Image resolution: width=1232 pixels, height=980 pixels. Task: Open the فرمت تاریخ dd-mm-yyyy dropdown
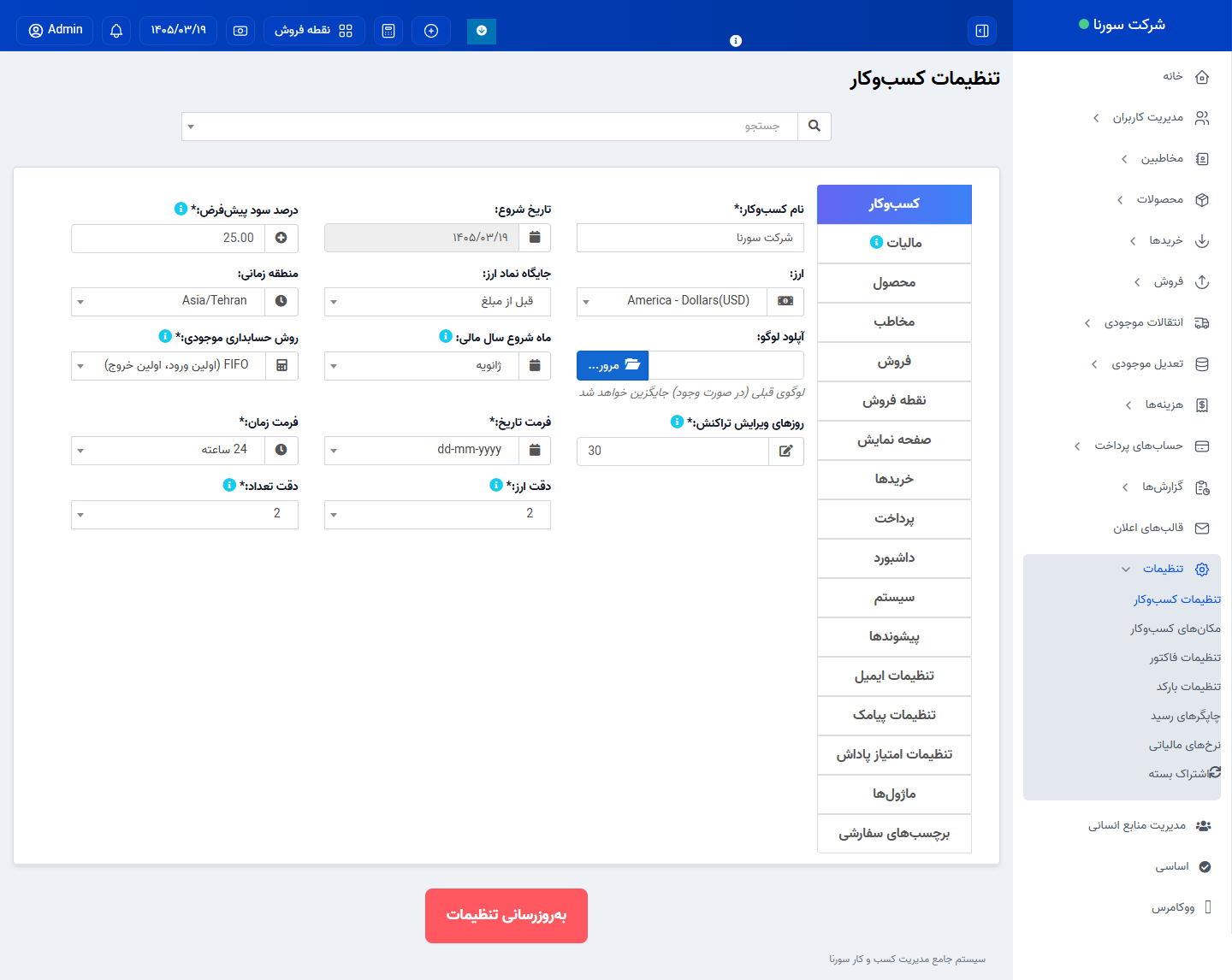click(x=422, y=450)
